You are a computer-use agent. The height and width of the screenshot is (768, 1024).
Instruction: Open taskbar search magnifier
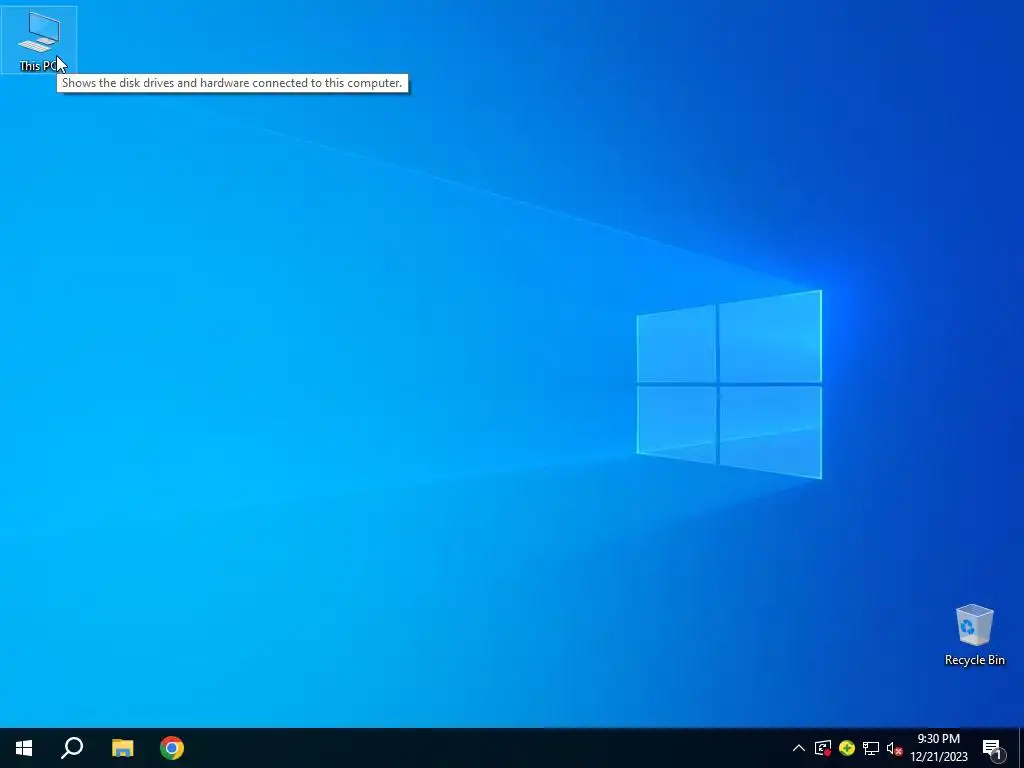click(72, 748)
